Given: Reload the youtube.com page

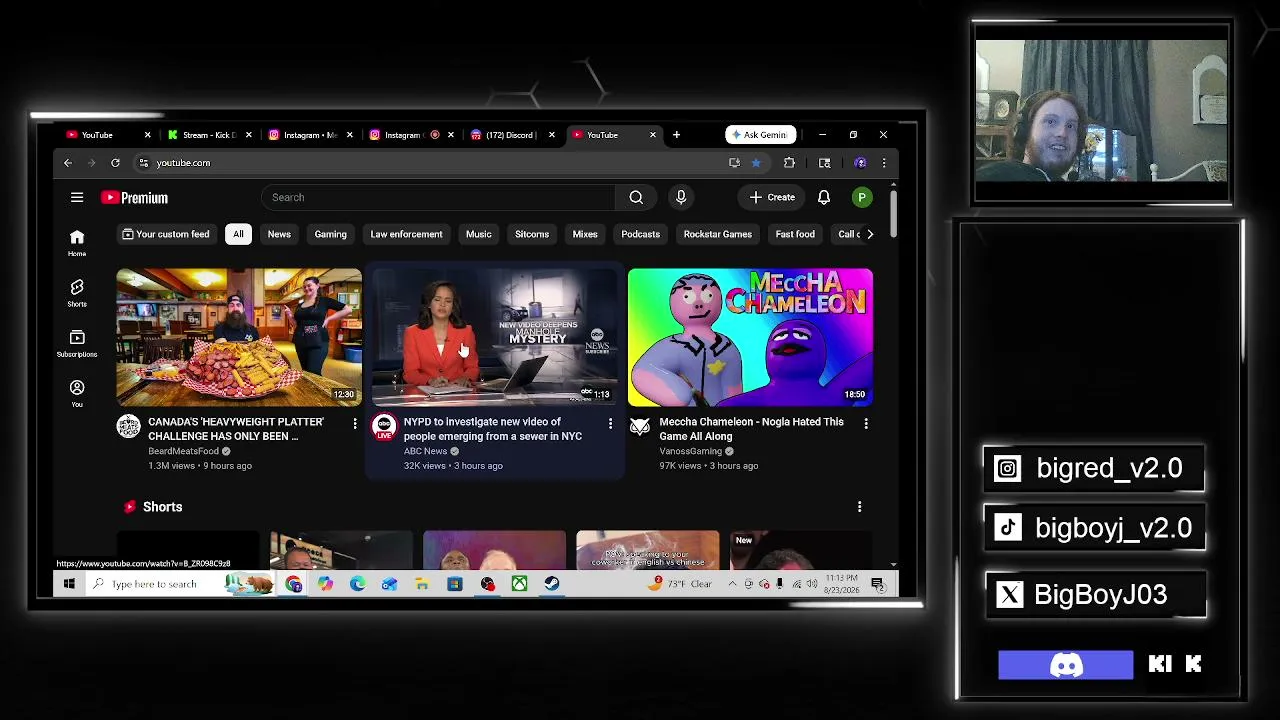Looking at the screenshot, I should (115, 162).
